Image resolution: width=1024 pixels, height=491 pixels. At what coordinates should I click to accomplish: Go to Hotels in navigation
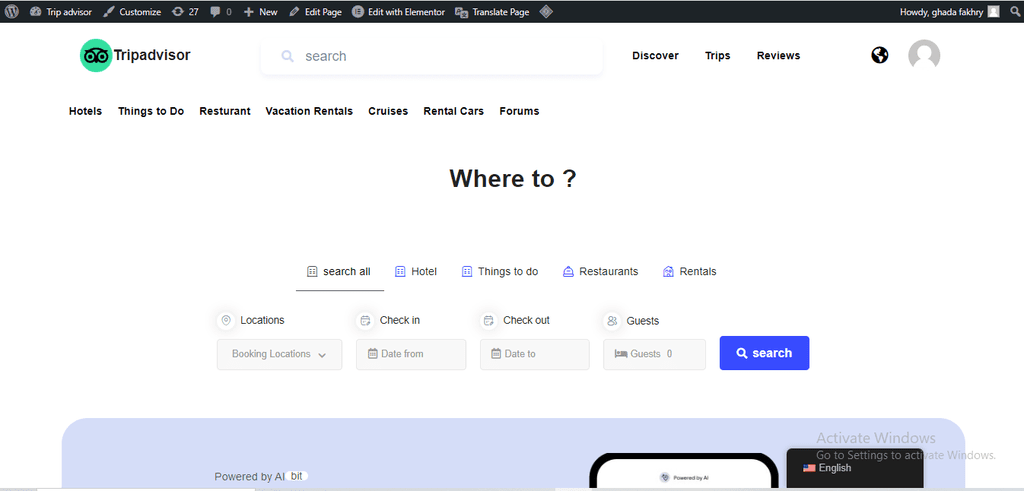(x=86, y=111)
